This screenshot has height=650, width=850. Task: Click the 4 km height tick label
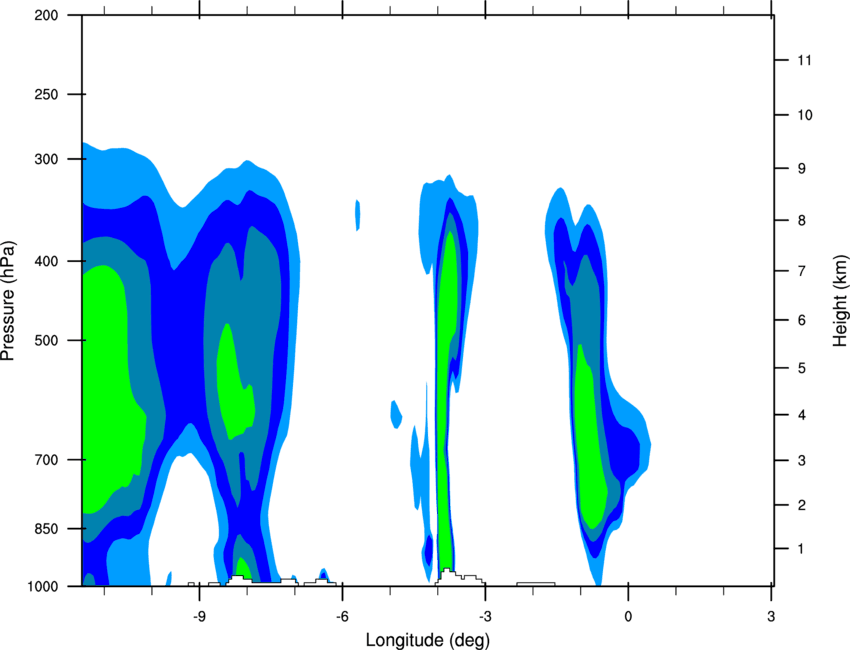point(802,415)
